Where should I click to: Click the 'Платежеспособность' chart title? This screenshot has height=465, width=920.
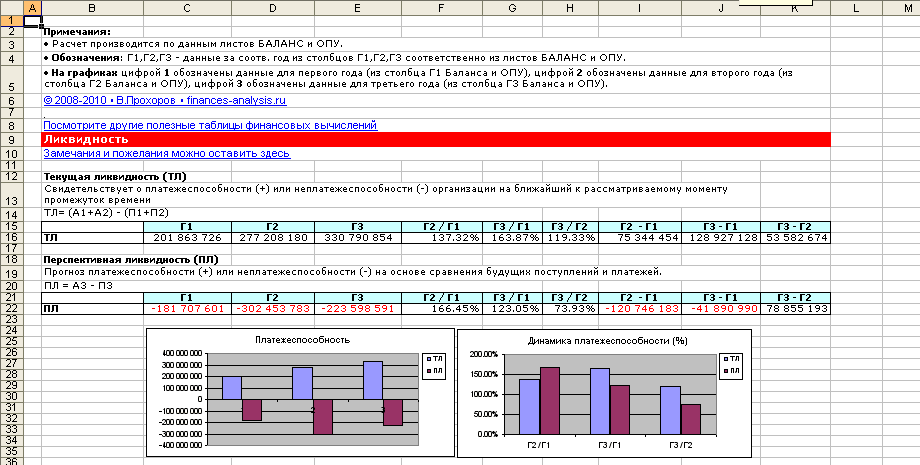[303, 340]
